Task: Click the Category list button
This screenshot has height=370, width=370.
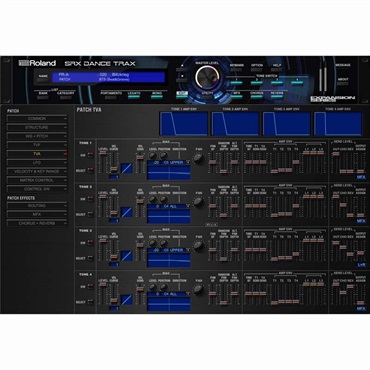Action: pos(66,97)
